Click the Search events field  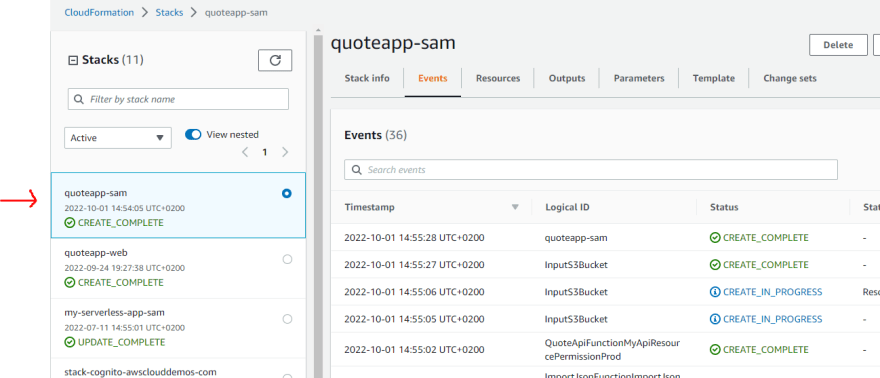click(x=591, y=170)
